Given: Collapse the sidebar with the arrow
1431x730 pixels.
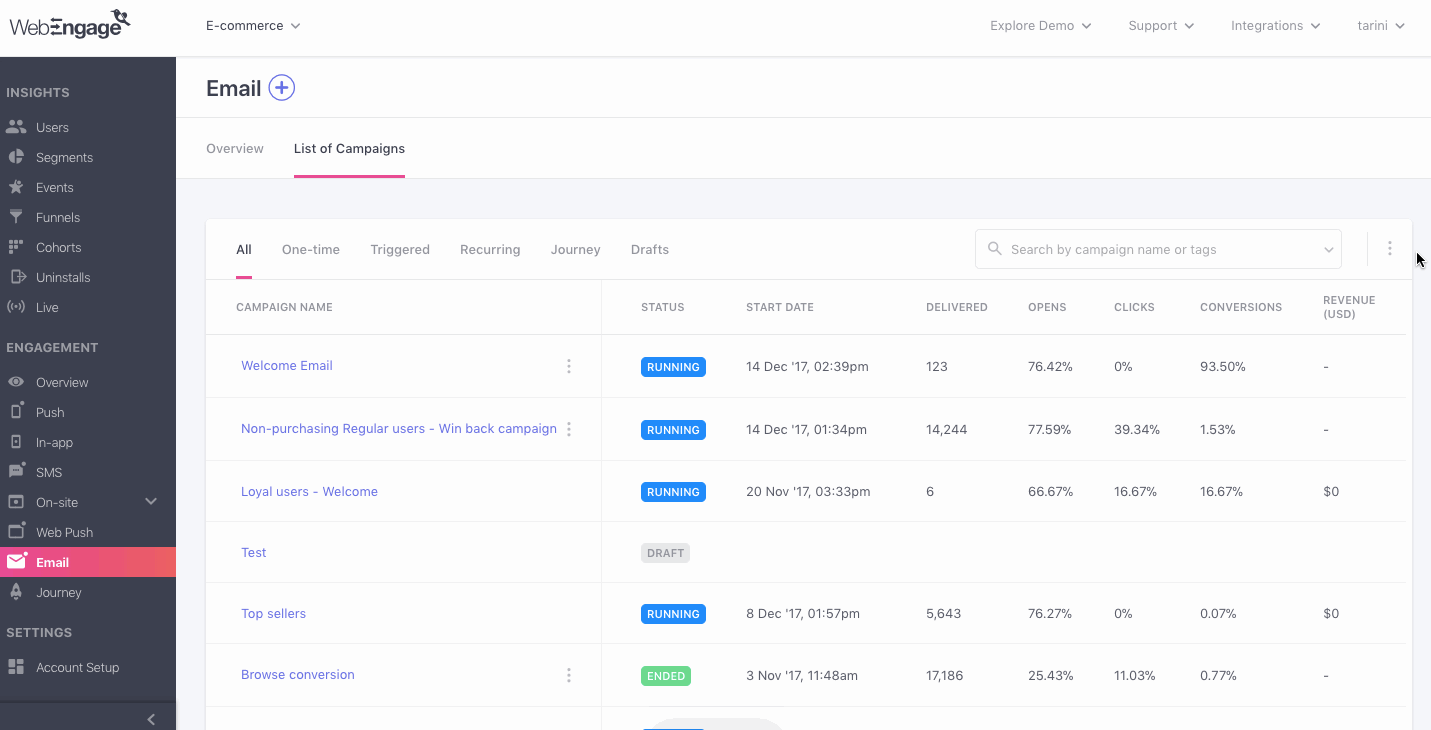Looking at the screenshot, I should point(151,718).
